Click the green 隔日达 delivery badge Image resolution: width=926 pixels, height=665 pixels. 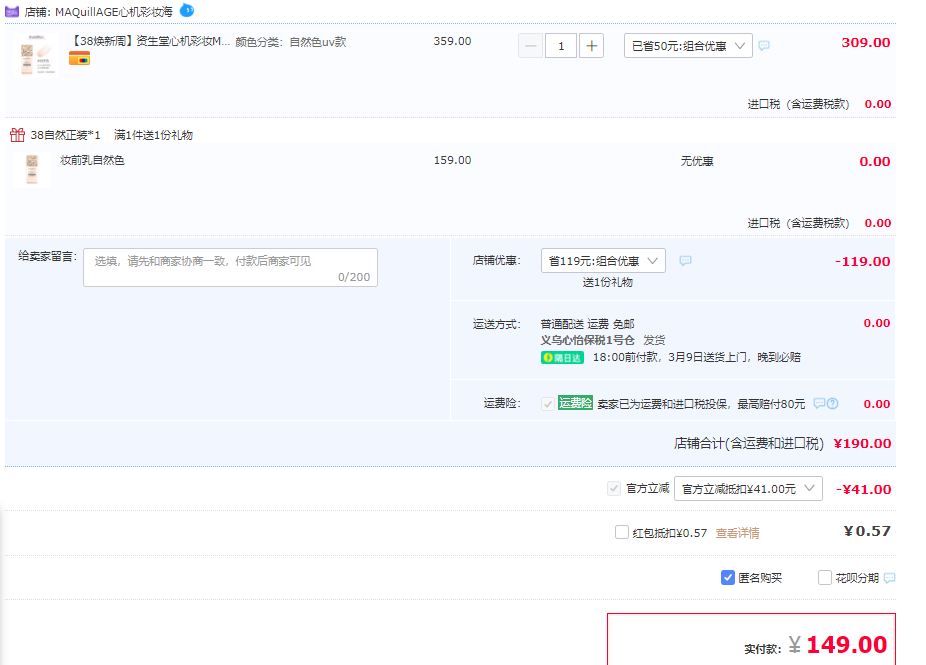point(562,357)
